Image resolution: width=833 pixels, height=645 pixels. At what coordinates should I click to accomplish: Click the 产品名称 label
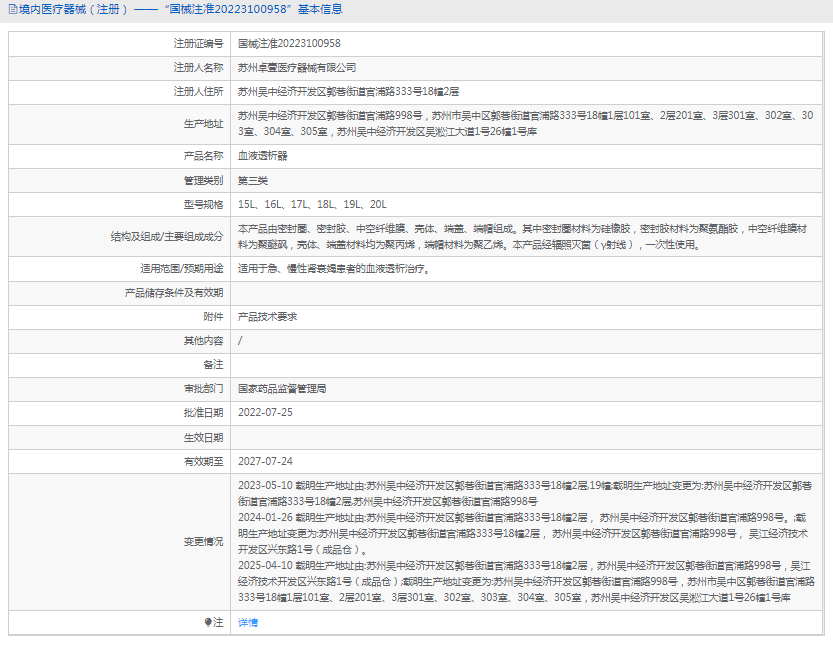pyautogui.click(x=203, y=156)
